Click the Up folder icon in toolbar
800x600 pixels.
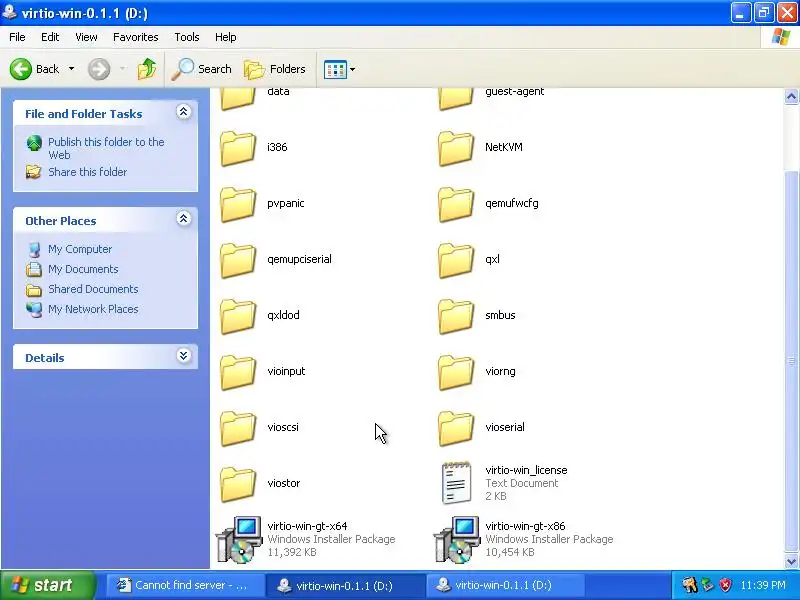[147, 69]
